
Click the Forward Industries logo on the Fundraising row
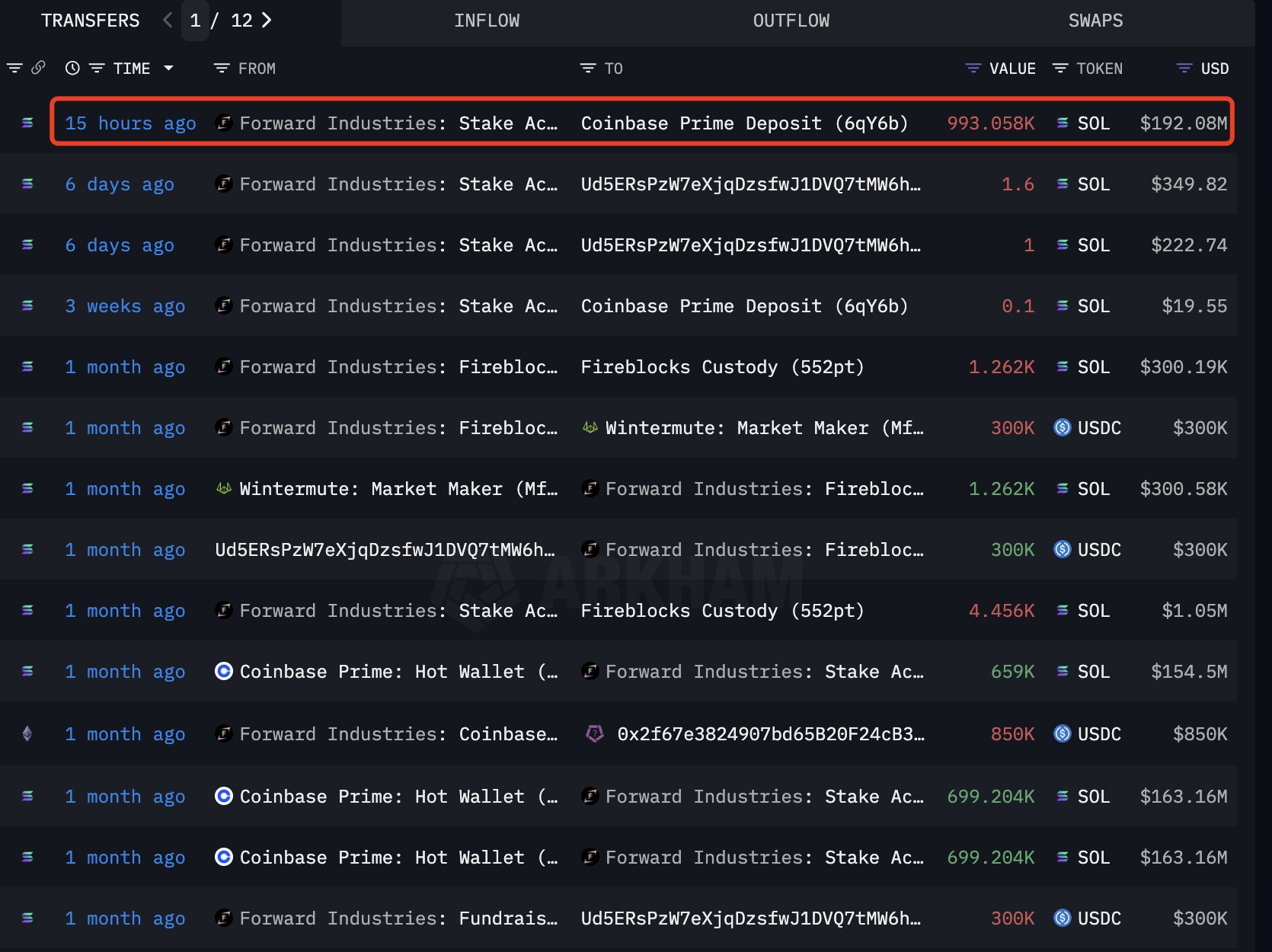click(x=223, y=918)
